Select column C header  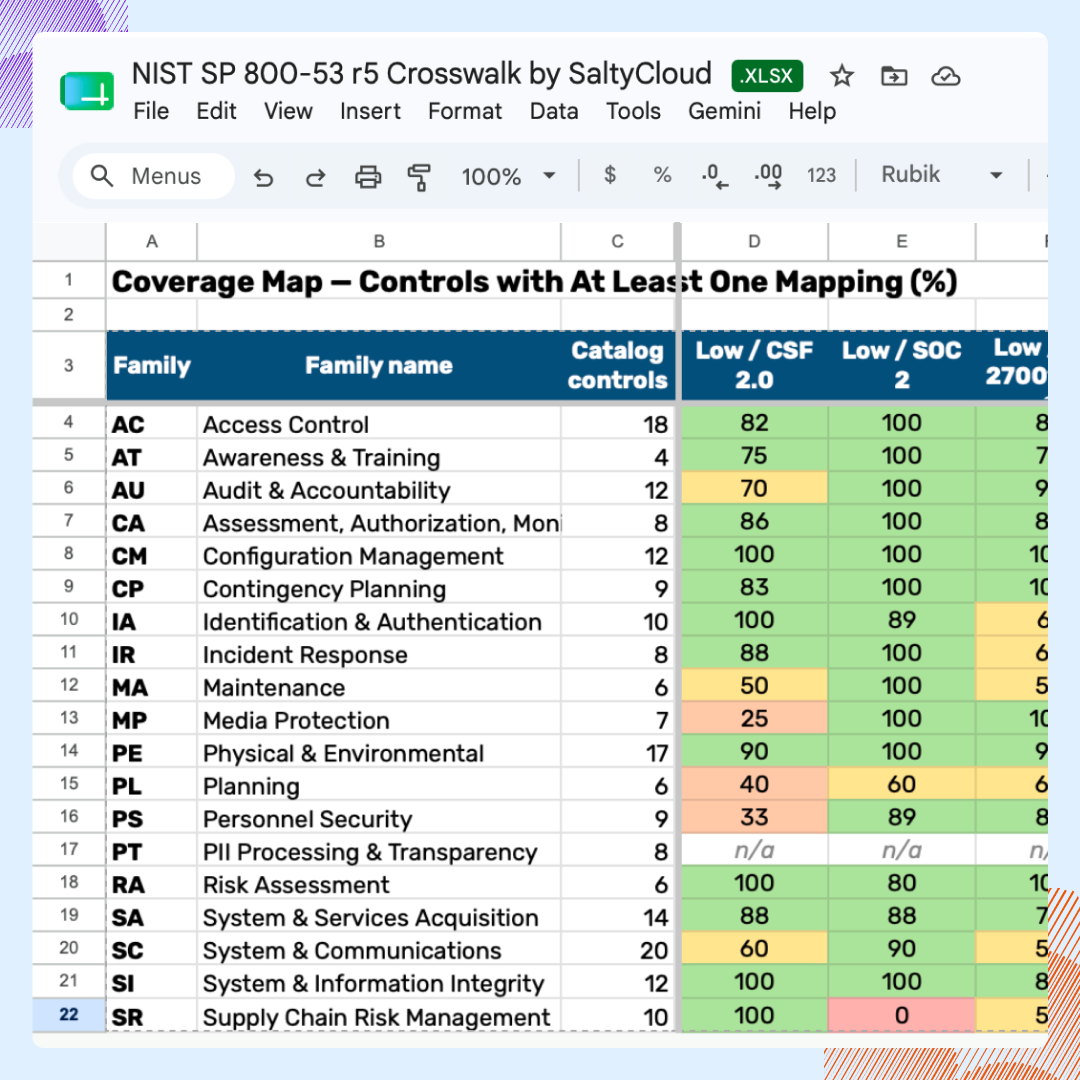click(x=617, y=242)
